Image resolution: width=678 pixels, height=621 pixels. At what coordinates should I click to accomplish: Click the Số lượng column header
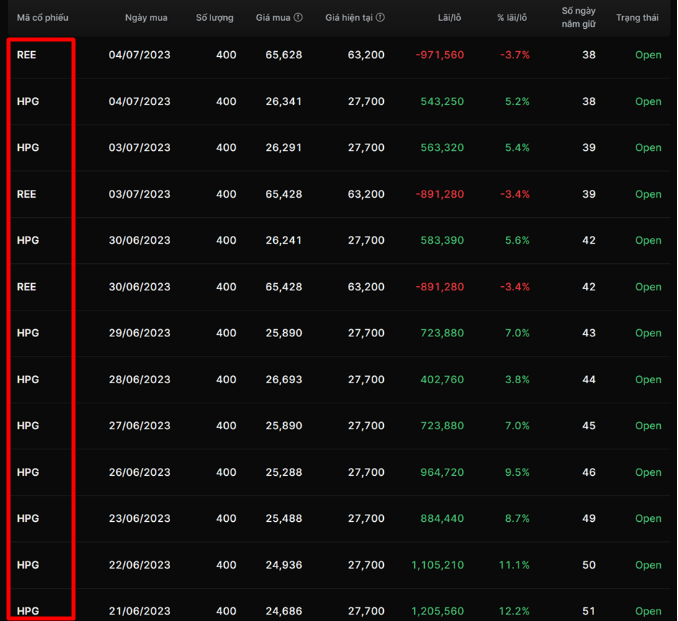(214, 18)
